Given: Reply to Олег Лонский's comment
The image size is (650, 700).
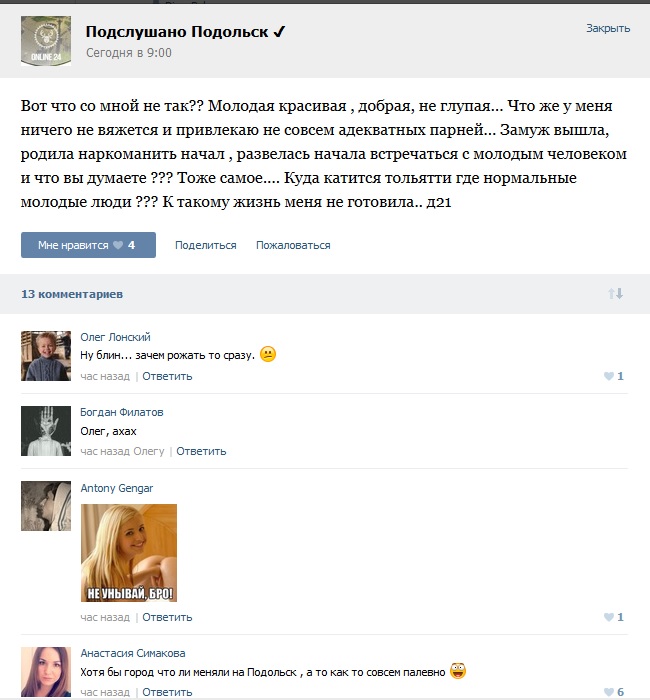Looking at the screenshot, I should [x=167, y=376].
